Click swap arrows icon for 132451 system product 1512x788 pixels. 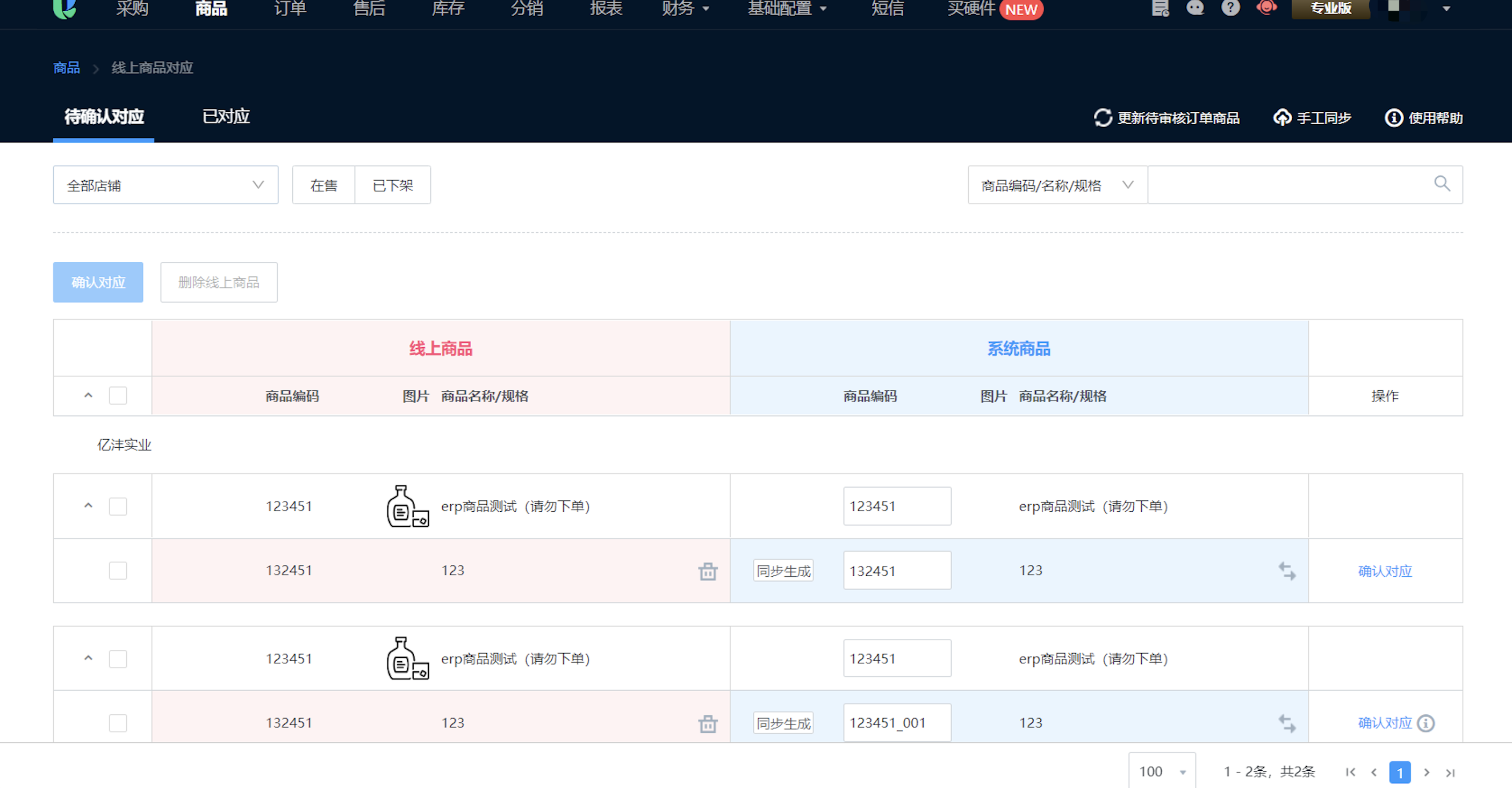[x=1287, y=571]
